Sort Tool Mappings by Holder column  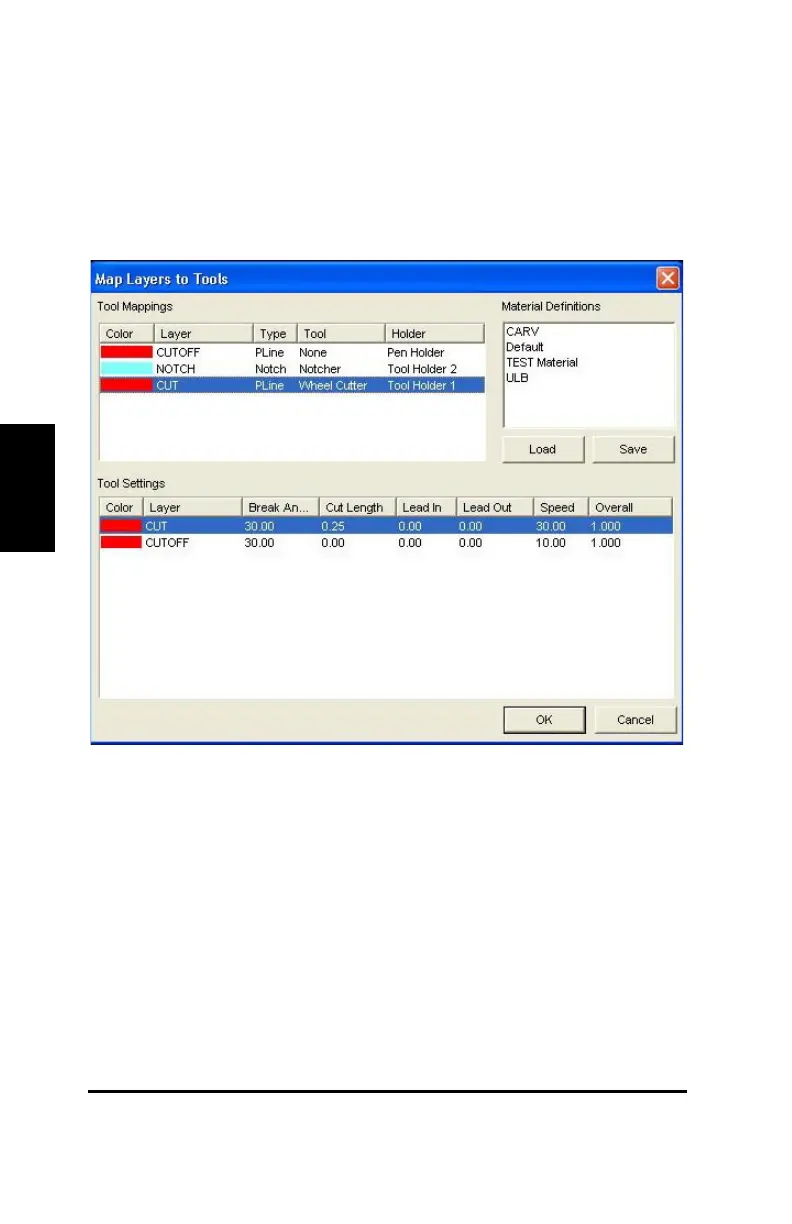434,334
